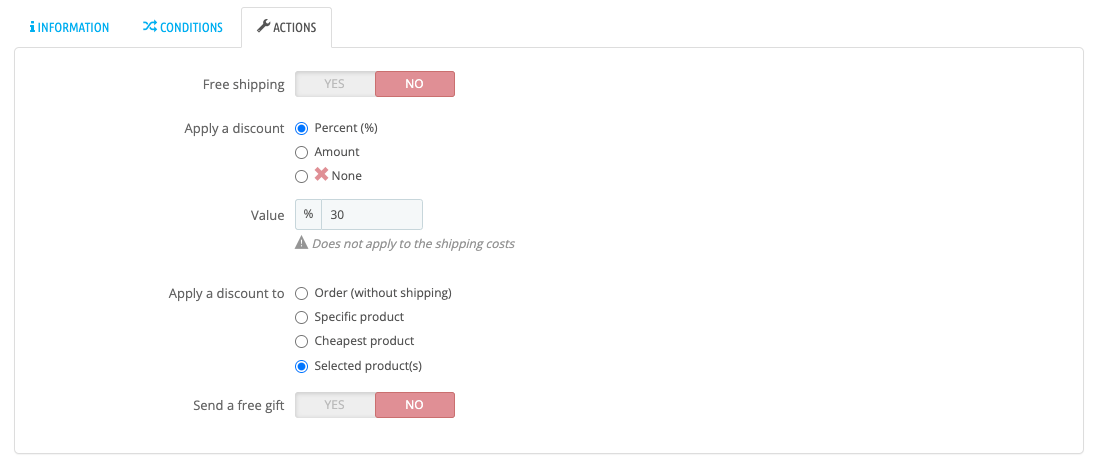The image size is (1093, 464).
Task: Choose the Amount discount option
Action: [x=302, y=152]
